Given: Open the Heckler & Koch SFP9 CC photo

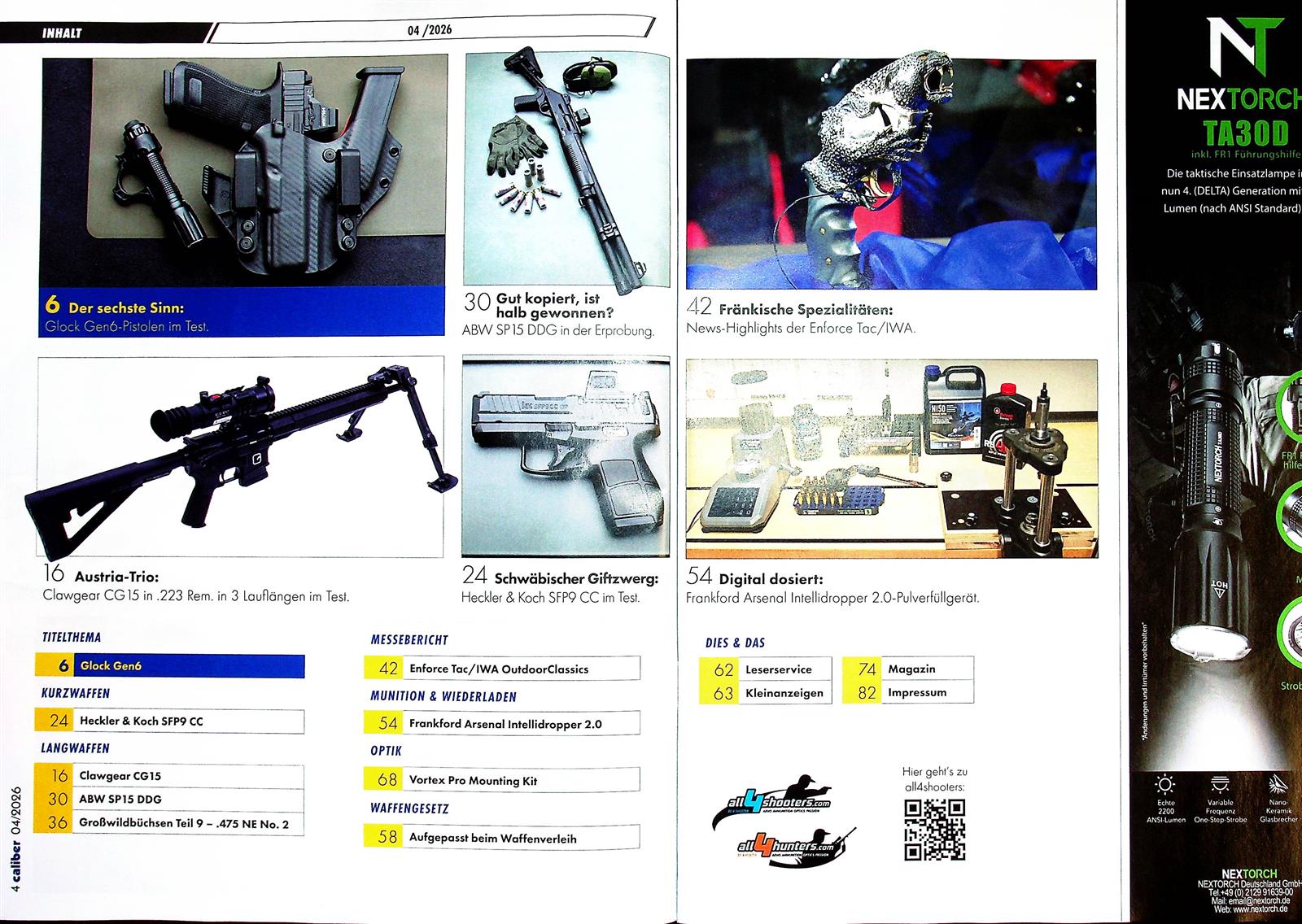Looking at the screenshot, I should click(x=566, y=456).
